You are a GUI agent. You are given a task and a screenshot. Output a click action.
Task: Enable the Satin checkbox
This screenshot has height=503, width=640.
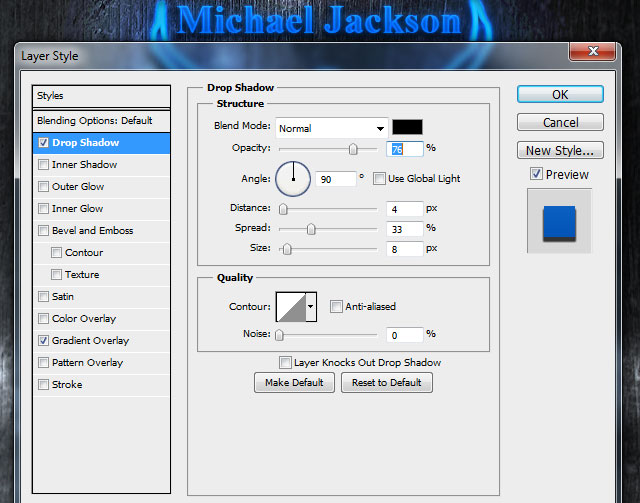[x=43, y=296]
